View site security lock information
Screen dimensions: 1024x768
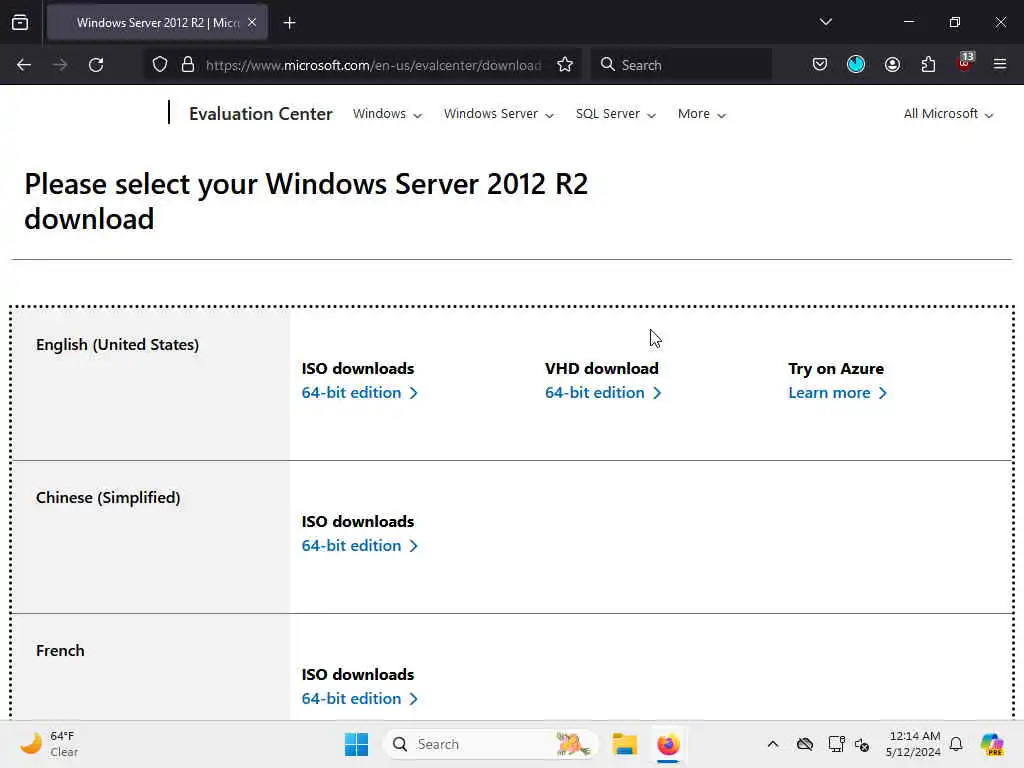tap(188, 65)
